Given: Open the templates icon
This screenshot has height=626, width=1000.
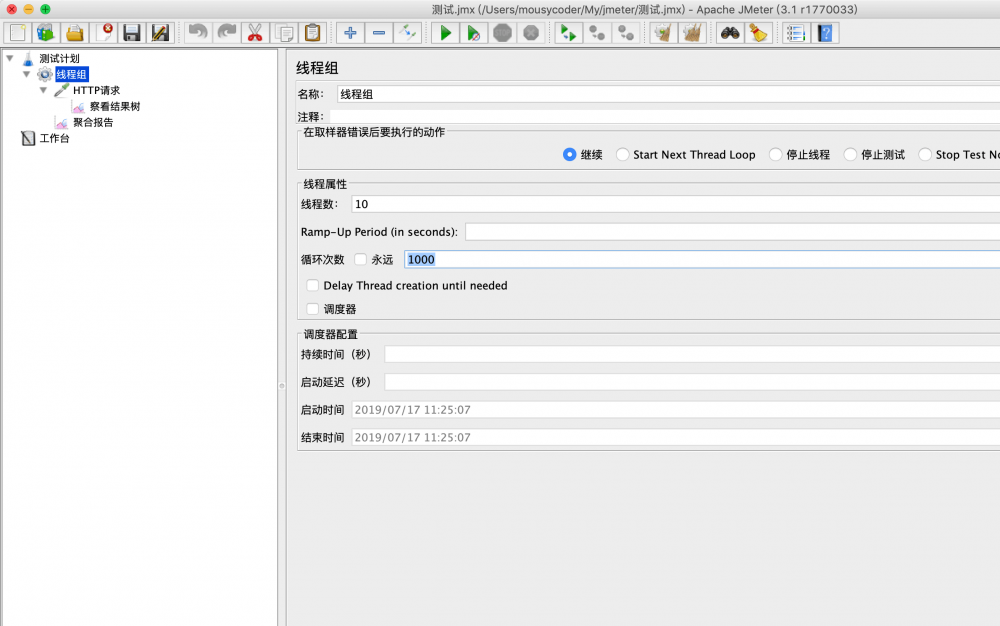Looking at the screenshot, I should point(46,33).
